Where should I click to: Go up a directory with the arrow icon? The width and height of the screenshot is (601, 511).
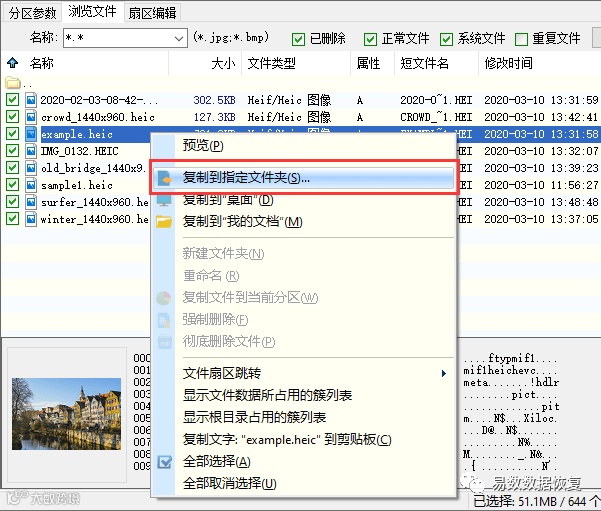[12, 62]
